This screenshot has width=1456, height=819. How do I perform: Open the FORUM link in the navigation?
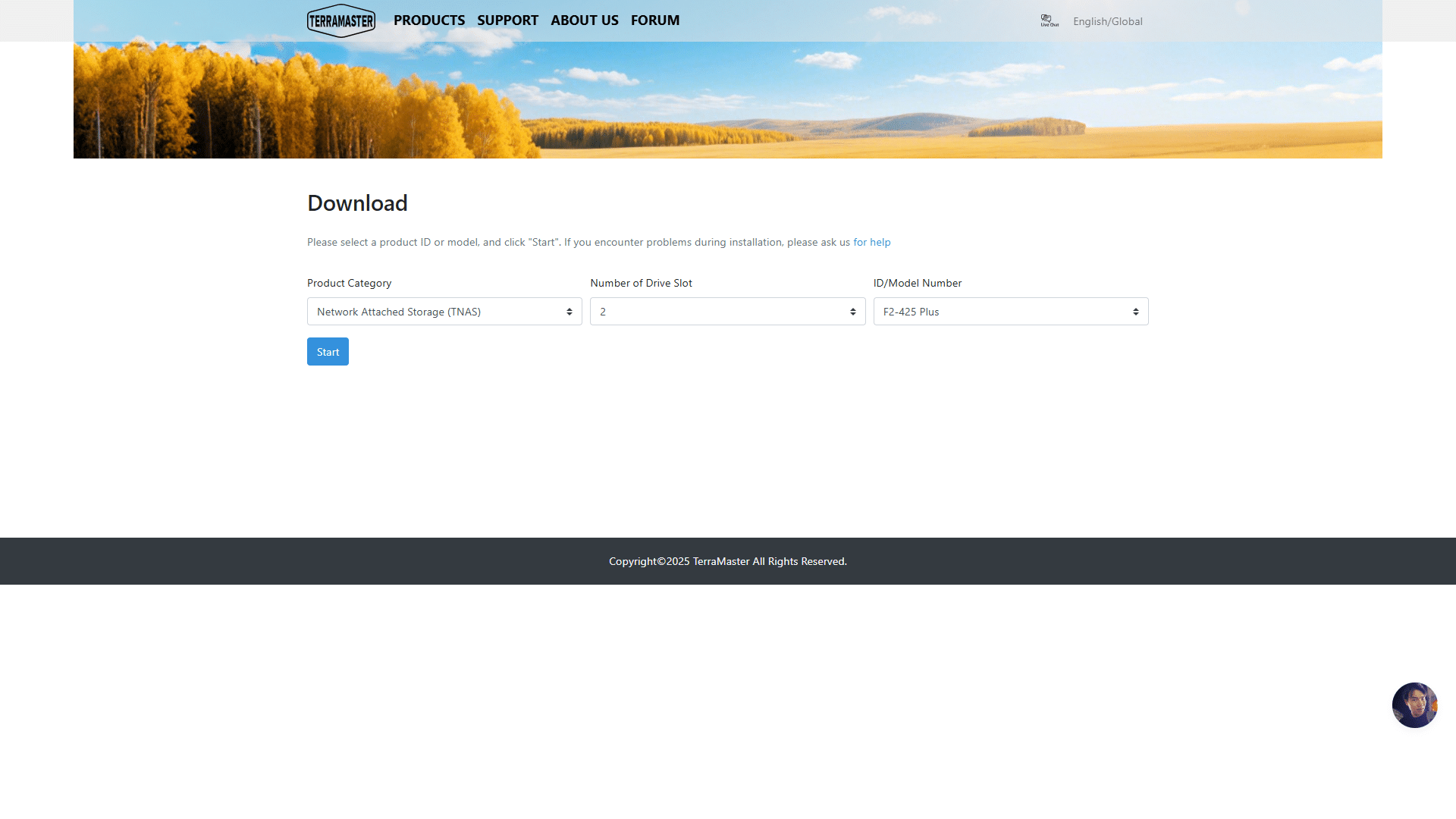coord(654,20)
